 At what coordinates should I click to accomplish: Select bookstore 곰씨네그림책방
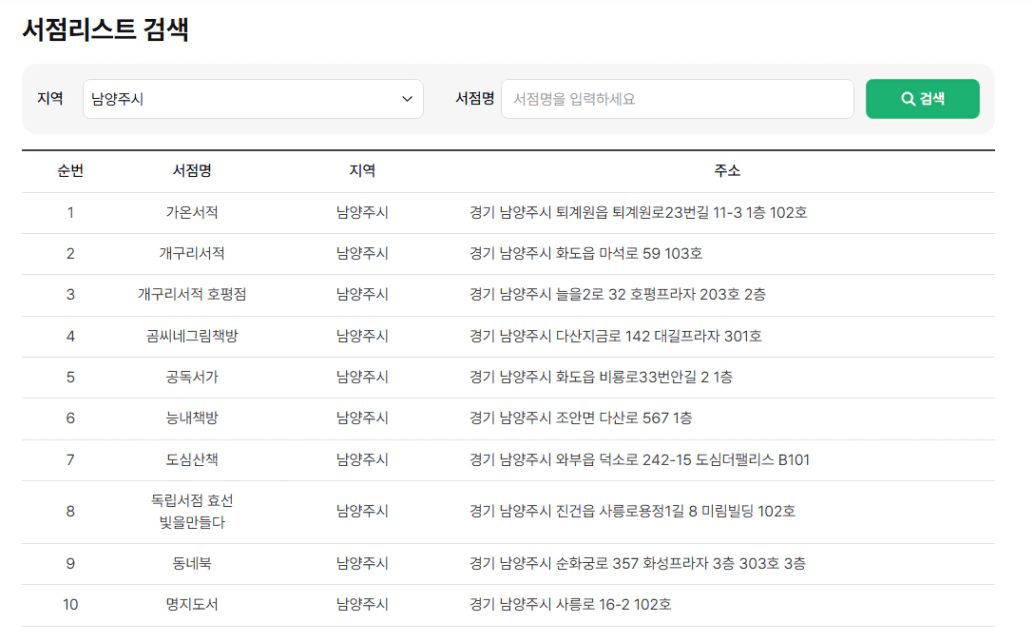(x=191, y=336)
